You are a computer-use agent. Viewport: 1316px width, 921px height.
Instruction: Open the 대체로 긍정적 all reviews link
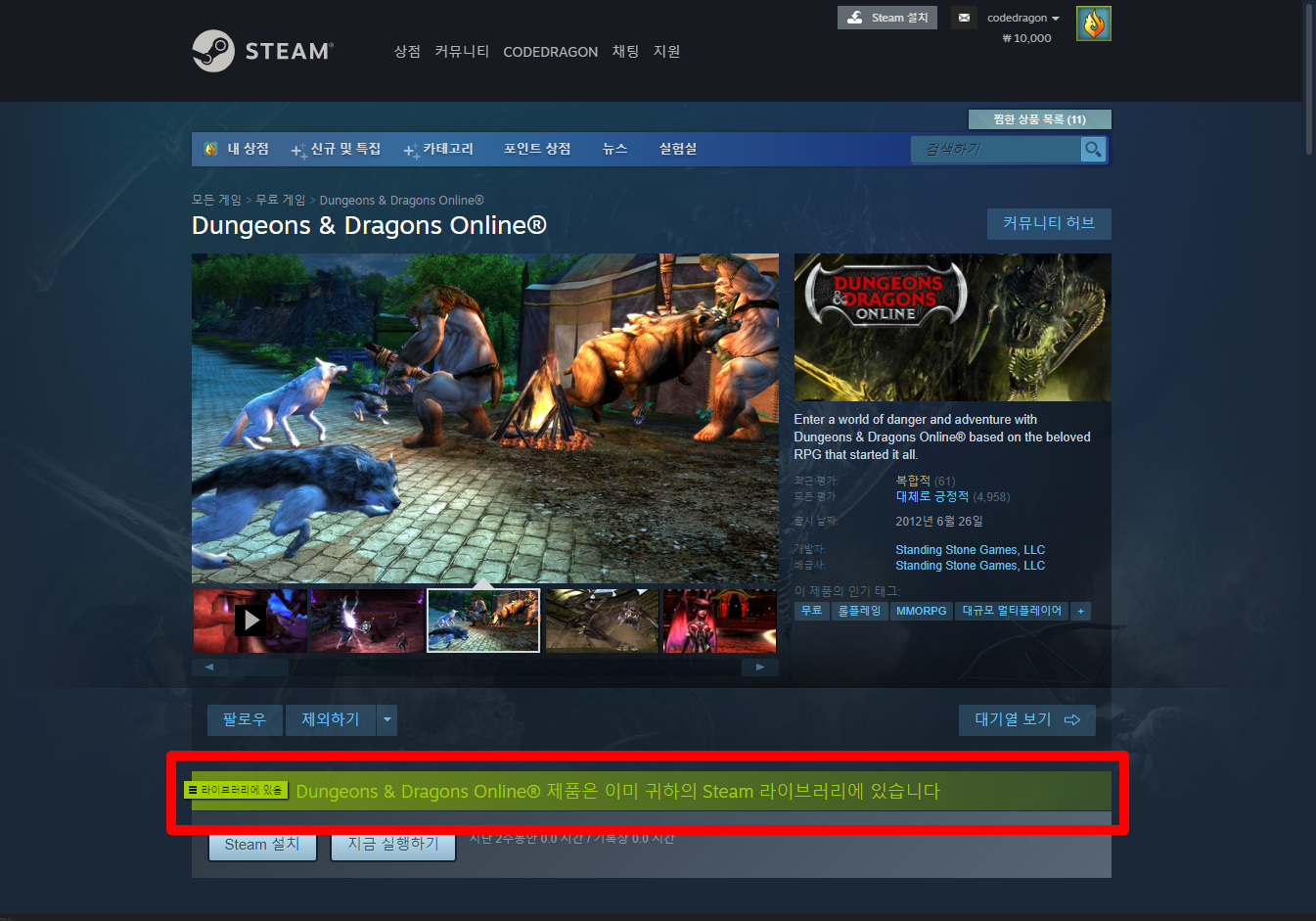coord(931,496)
